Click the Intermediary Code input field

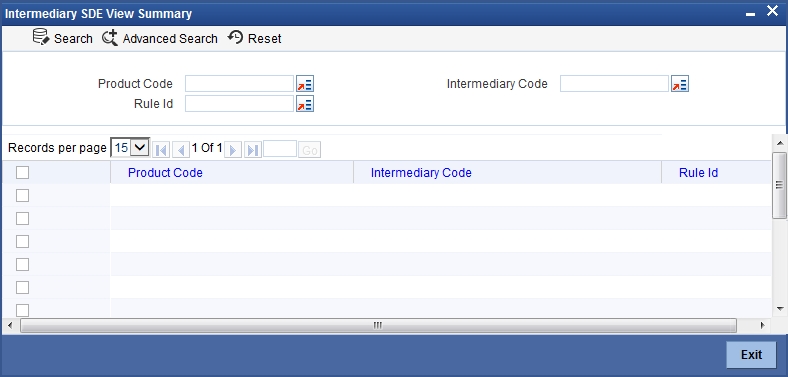pos(615,83)
